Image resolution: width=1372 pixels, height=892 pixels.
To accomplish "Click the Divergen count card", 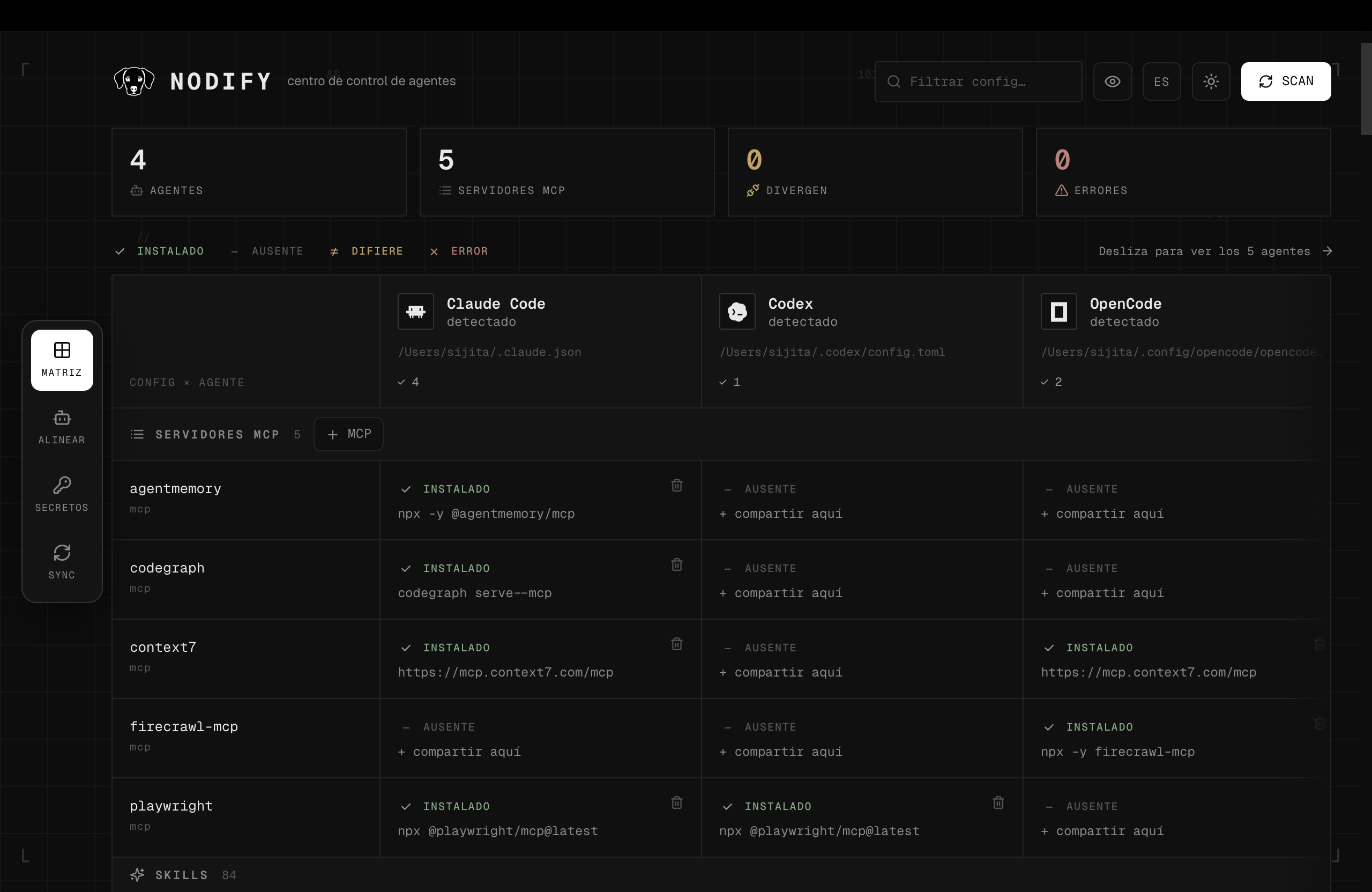I will click(875, 172).
